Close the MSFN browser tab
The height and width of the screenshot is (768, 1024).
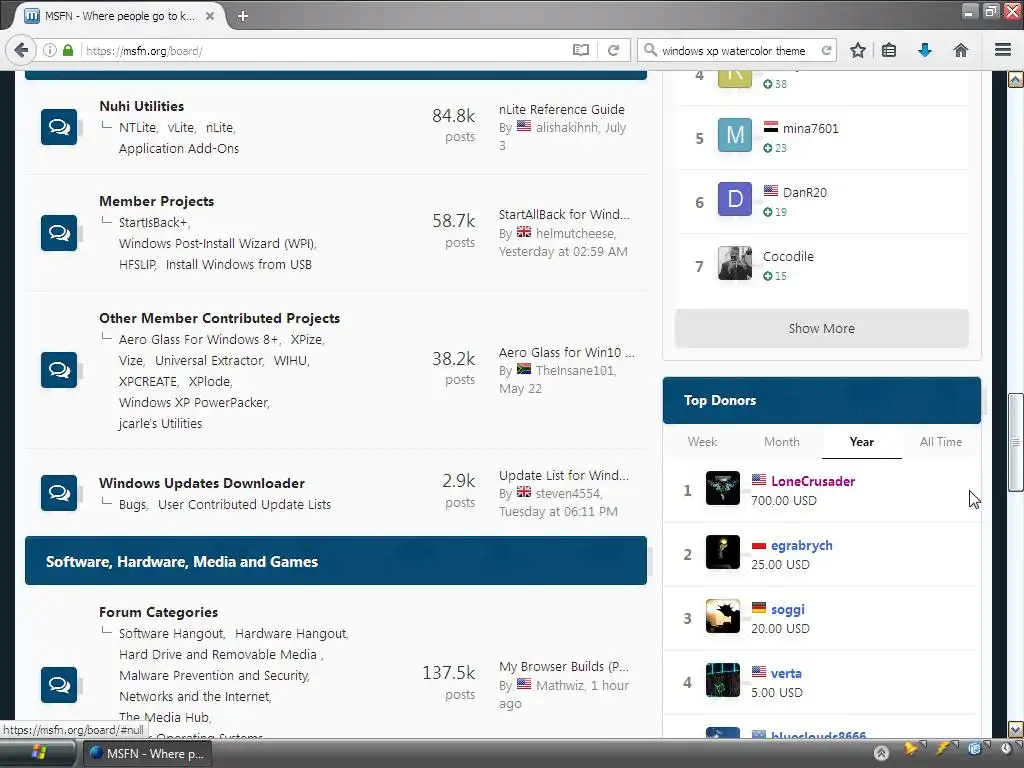coord(210,16)
